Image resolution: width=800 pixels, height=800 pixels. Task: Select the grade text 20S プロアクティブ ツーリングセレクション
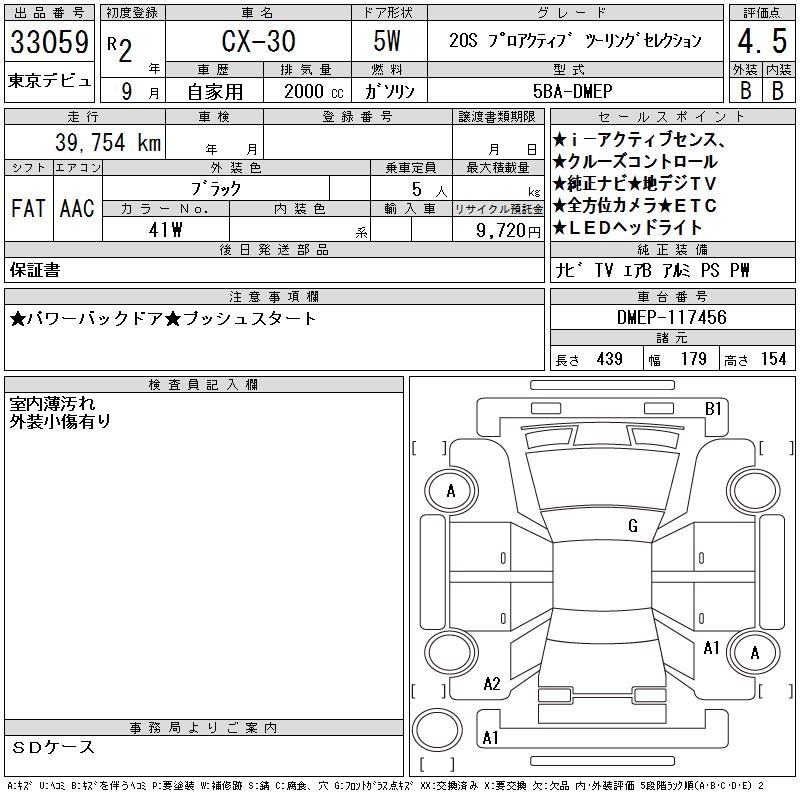point(576,40)
